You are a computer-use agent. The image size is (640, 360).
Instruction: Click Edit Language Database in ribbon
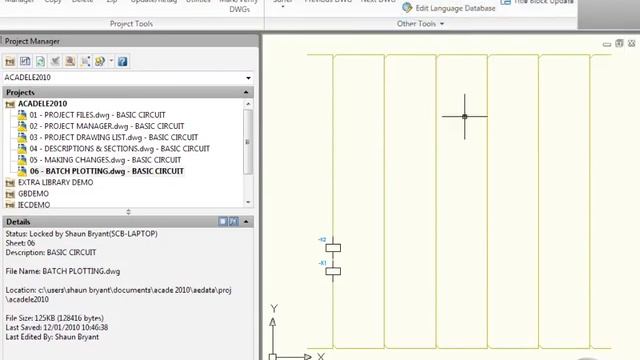coord(456,8)
